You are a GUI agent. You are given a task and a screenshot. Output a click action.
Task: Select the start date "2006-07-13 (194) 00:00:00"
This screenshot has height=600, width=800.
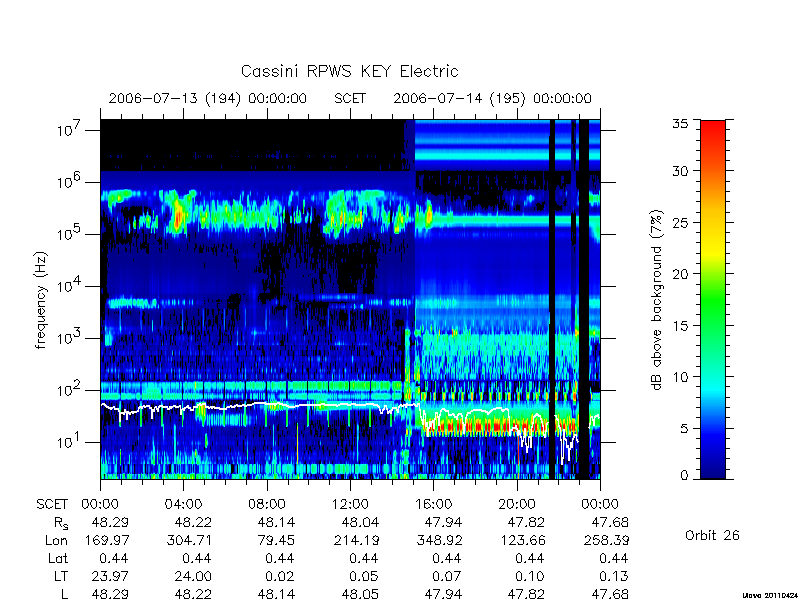[208, 98]
